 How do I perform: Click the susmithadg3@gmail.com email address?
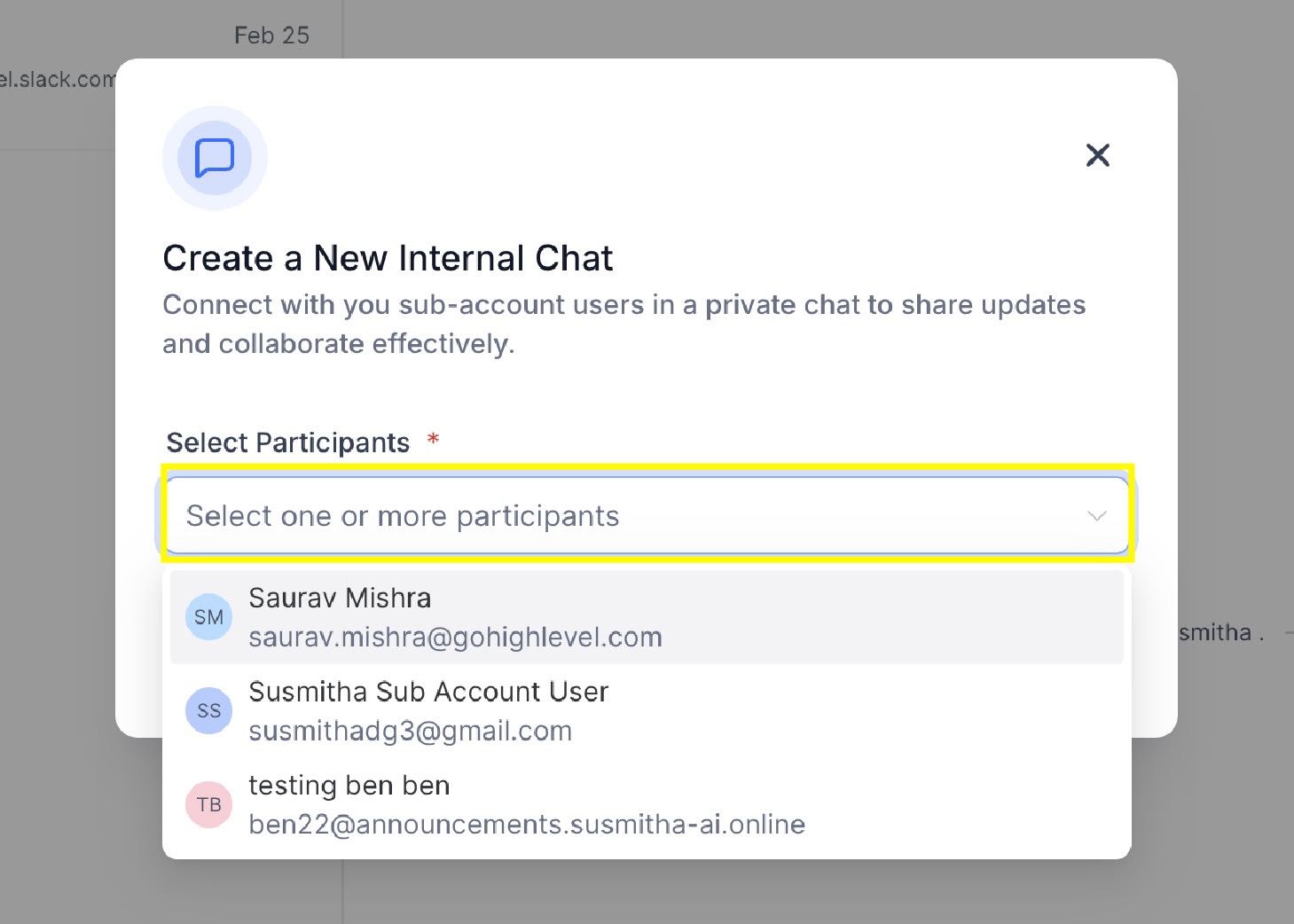[410, 732]
